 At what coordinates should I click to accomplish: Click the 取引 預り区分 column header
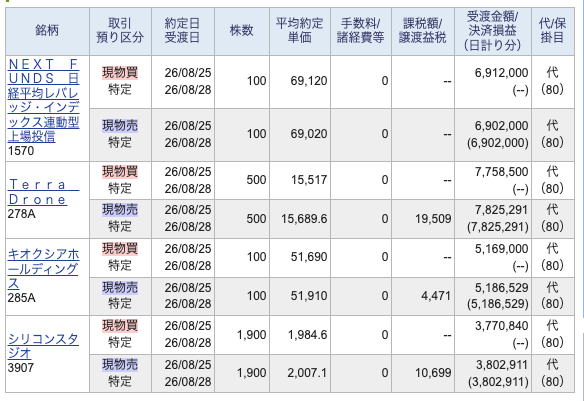coord(120,31)
